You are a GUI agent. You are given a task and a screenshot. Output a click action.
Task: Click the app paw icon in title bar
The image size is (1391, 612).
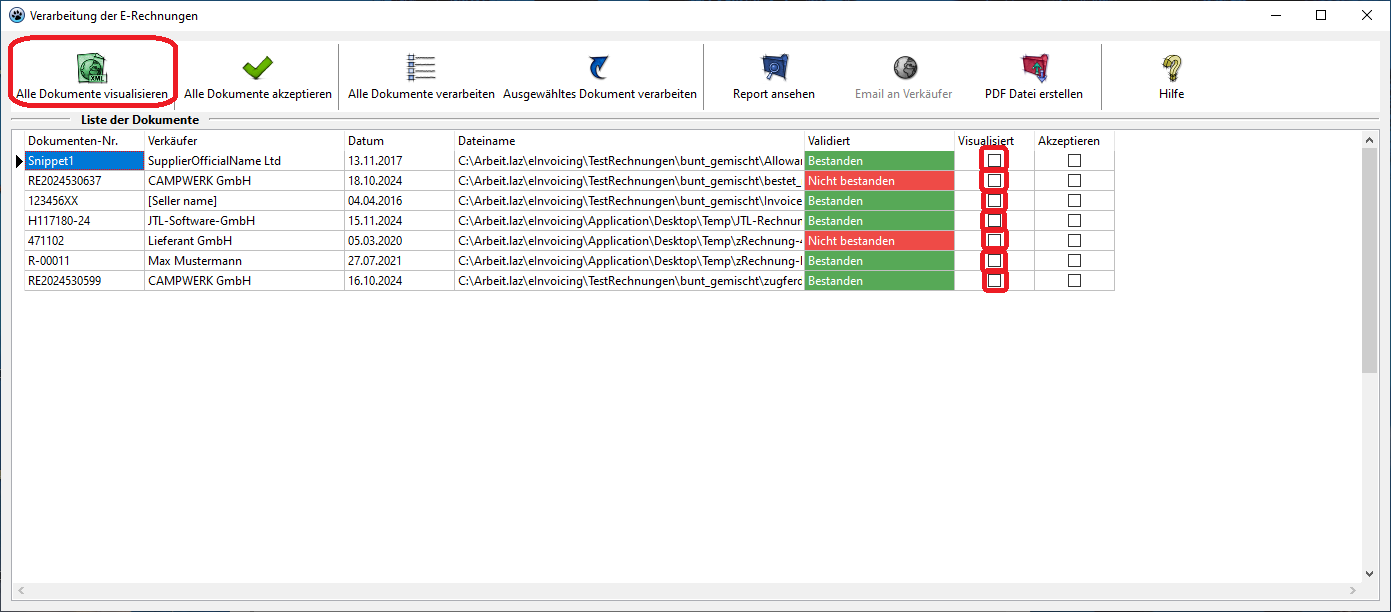(16, 16)
